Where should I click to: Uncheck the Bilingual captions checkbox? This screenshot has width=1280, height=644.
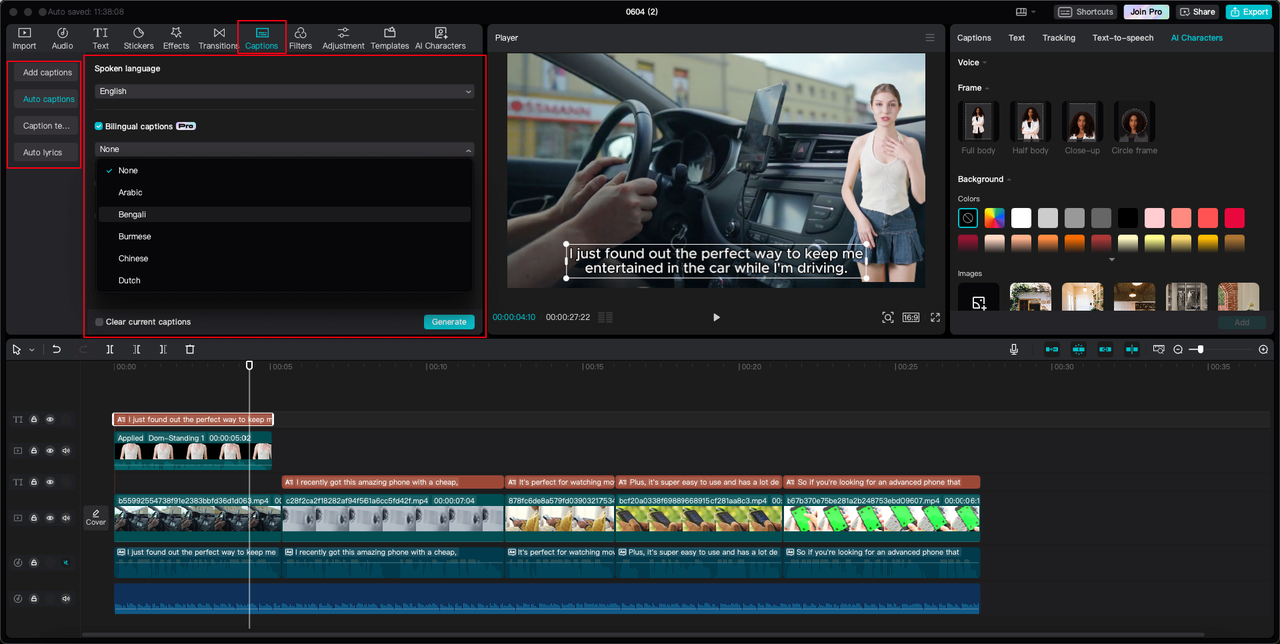99,126
